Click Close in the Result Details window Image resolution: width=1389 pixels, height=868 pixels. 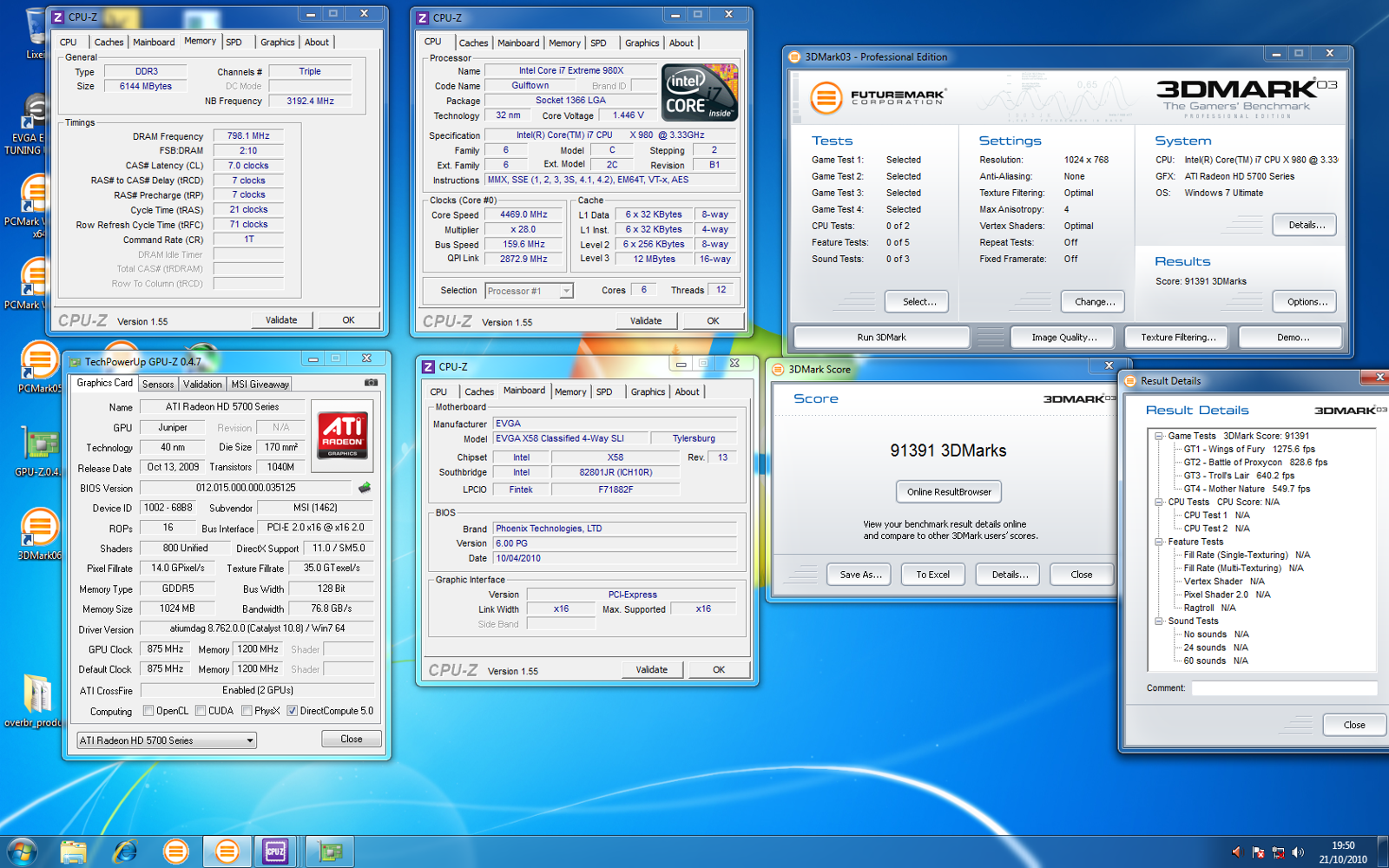click(x=1353, y=725)
